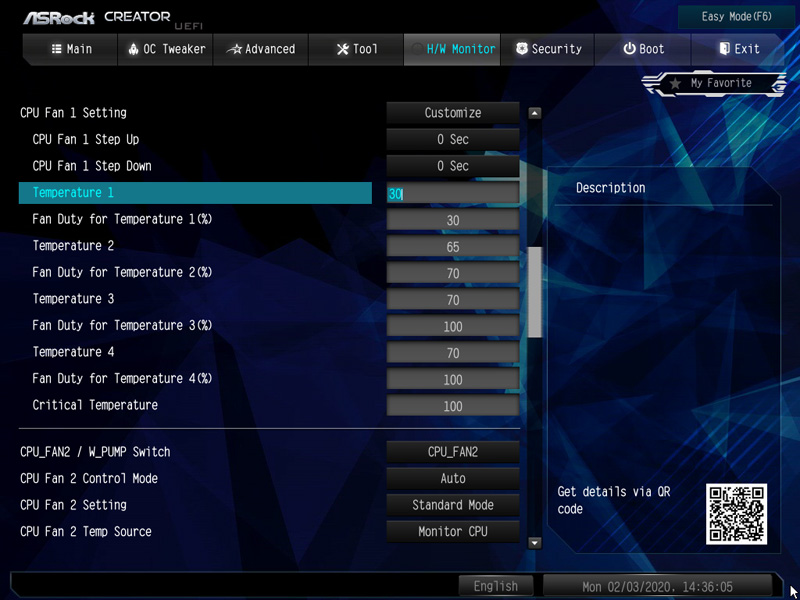
Task: Switch to OC Tweaker tab
Action: (165, 49)
